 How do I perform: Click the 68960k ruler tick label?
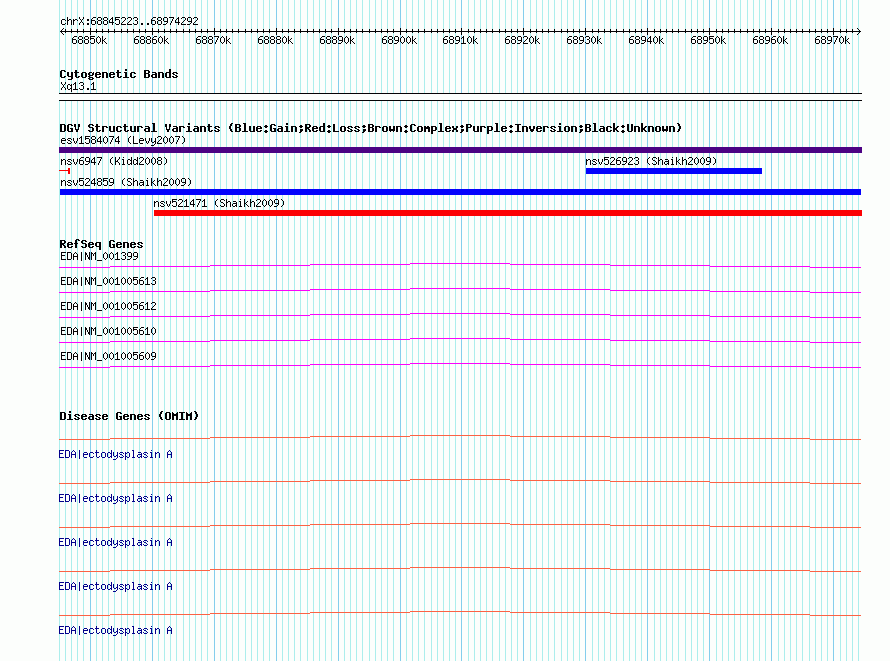point(770,40)
